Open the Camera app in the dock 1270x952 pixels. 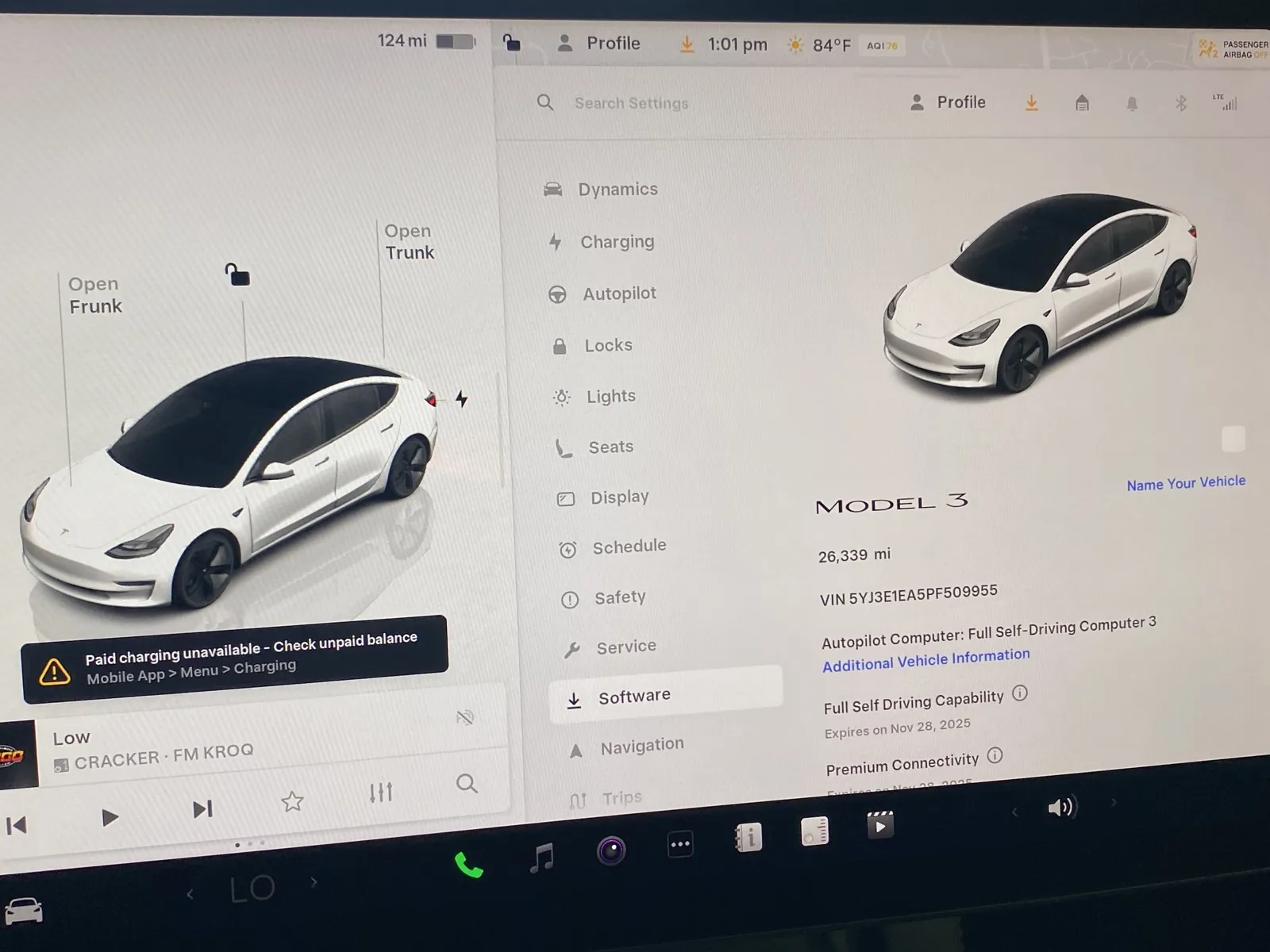611,851
